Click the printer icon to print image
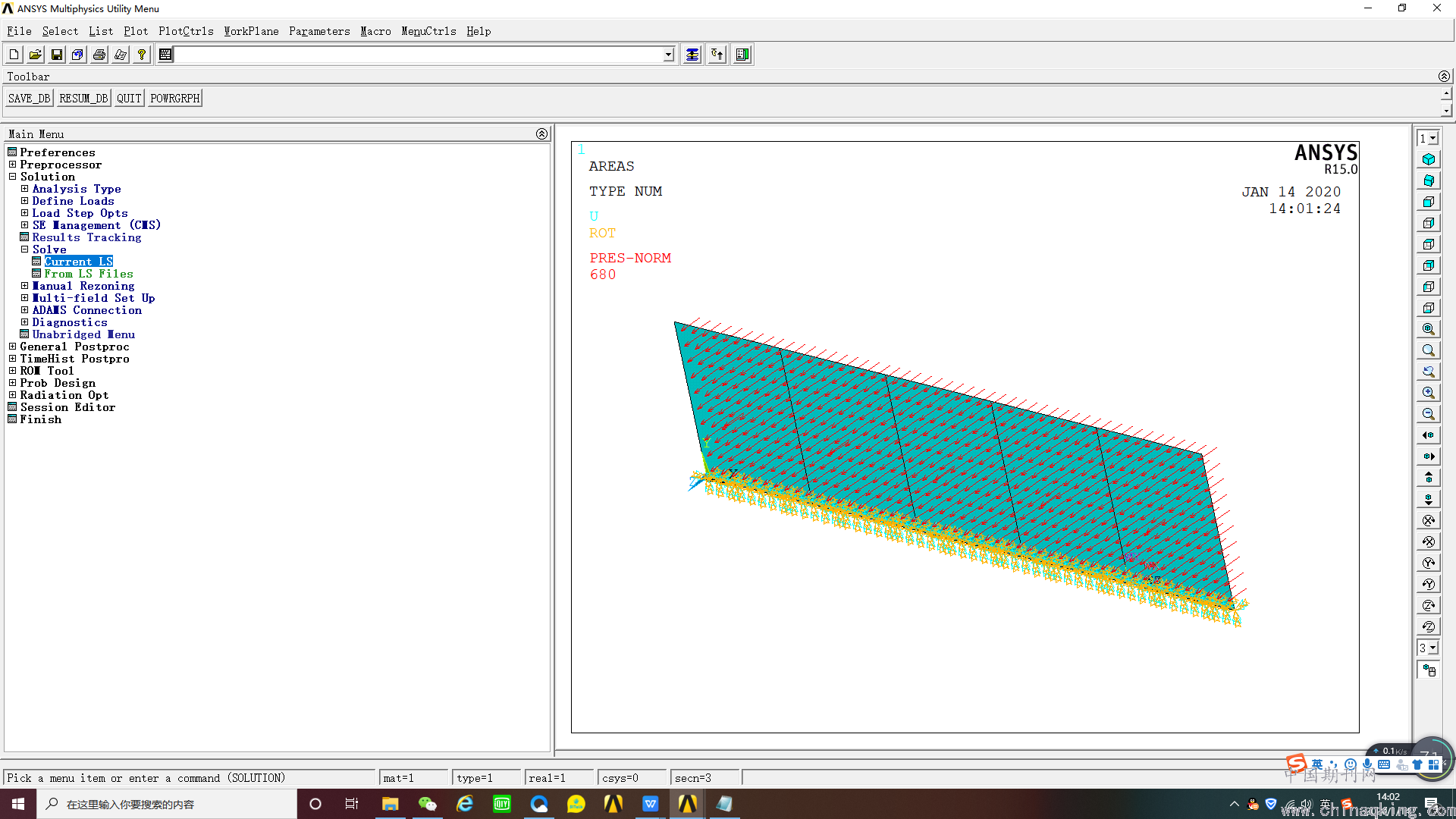Screen dimensions: 1456x819 [99, 55]
